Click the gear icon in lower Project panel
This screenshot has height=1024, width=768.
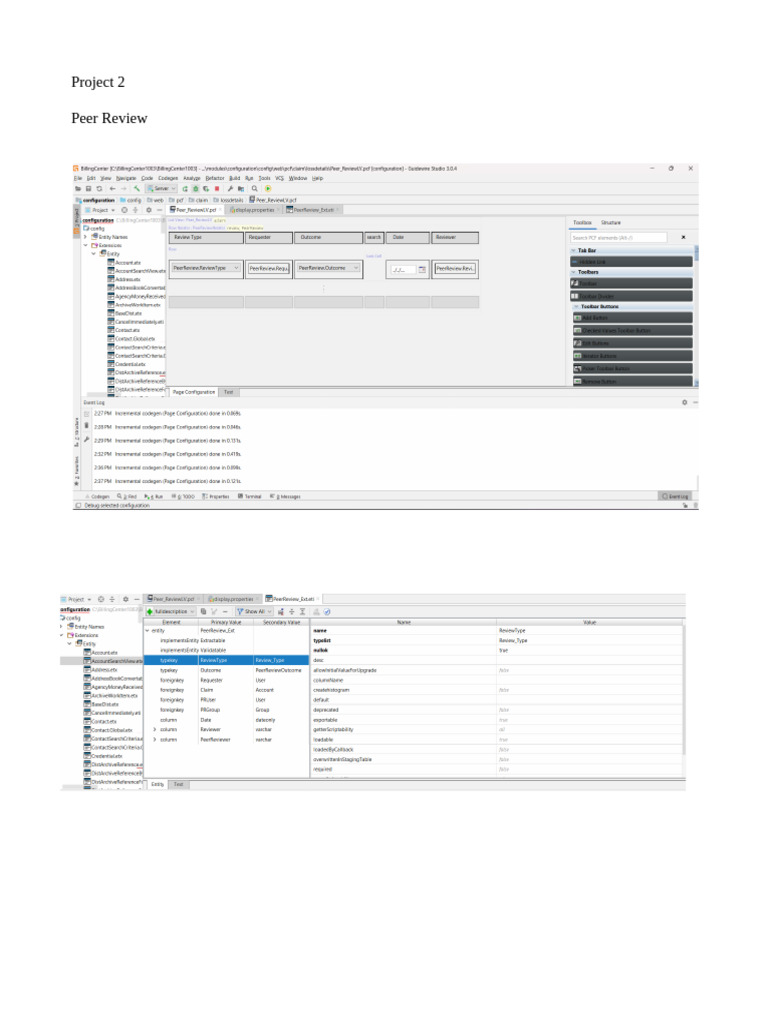click(x=125, y=599)
